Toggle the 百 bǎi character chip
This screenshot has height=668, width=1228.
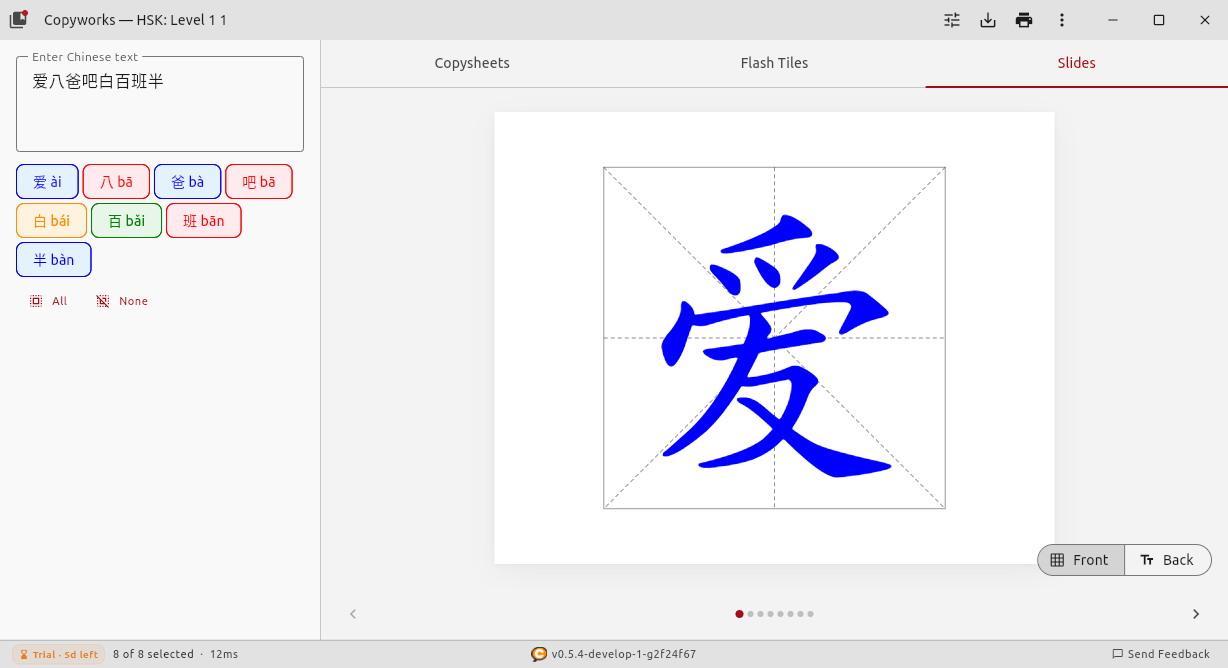pos(126,220)
